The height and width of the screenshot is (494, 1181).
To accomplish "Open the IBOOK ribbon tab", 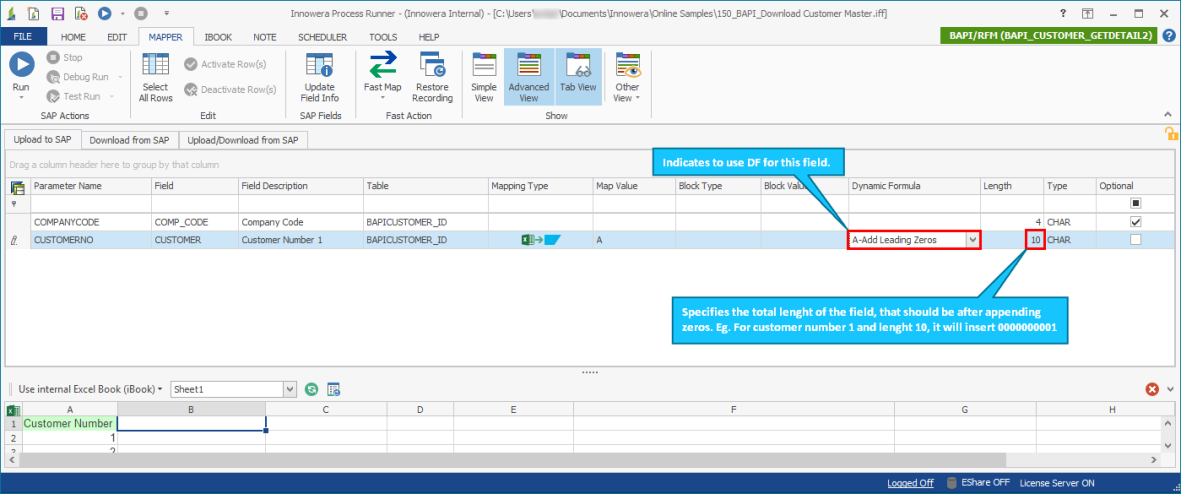I will 218,37.
